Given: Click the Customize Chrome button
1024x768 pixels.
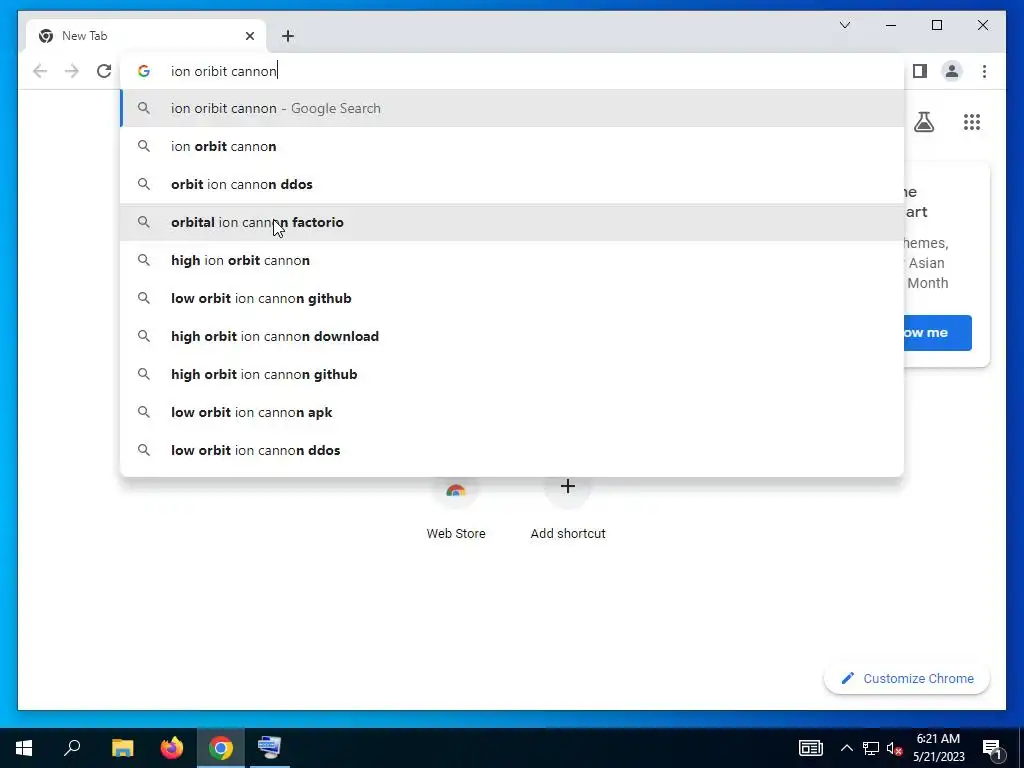Looking at the screenshot, I should [x=907, y=679].
